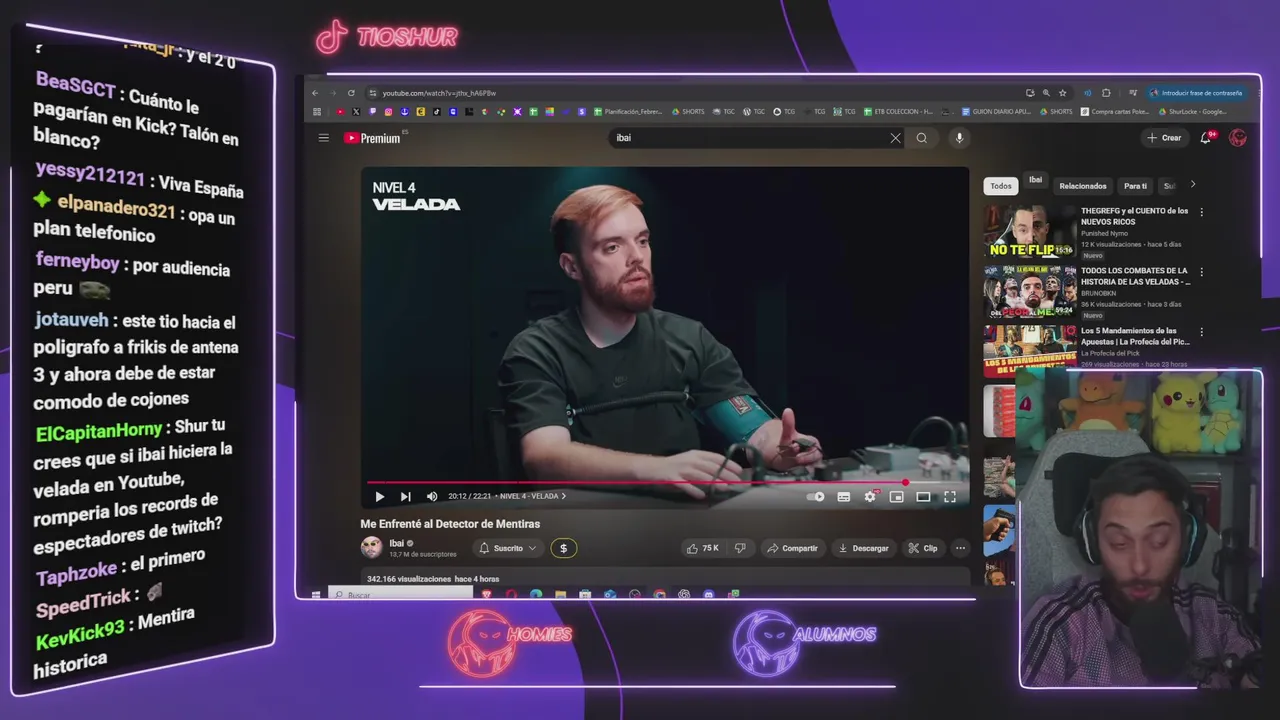Click the Descargar button
Viewport: 1280px width, 720px height.
[x=863, y=548]
